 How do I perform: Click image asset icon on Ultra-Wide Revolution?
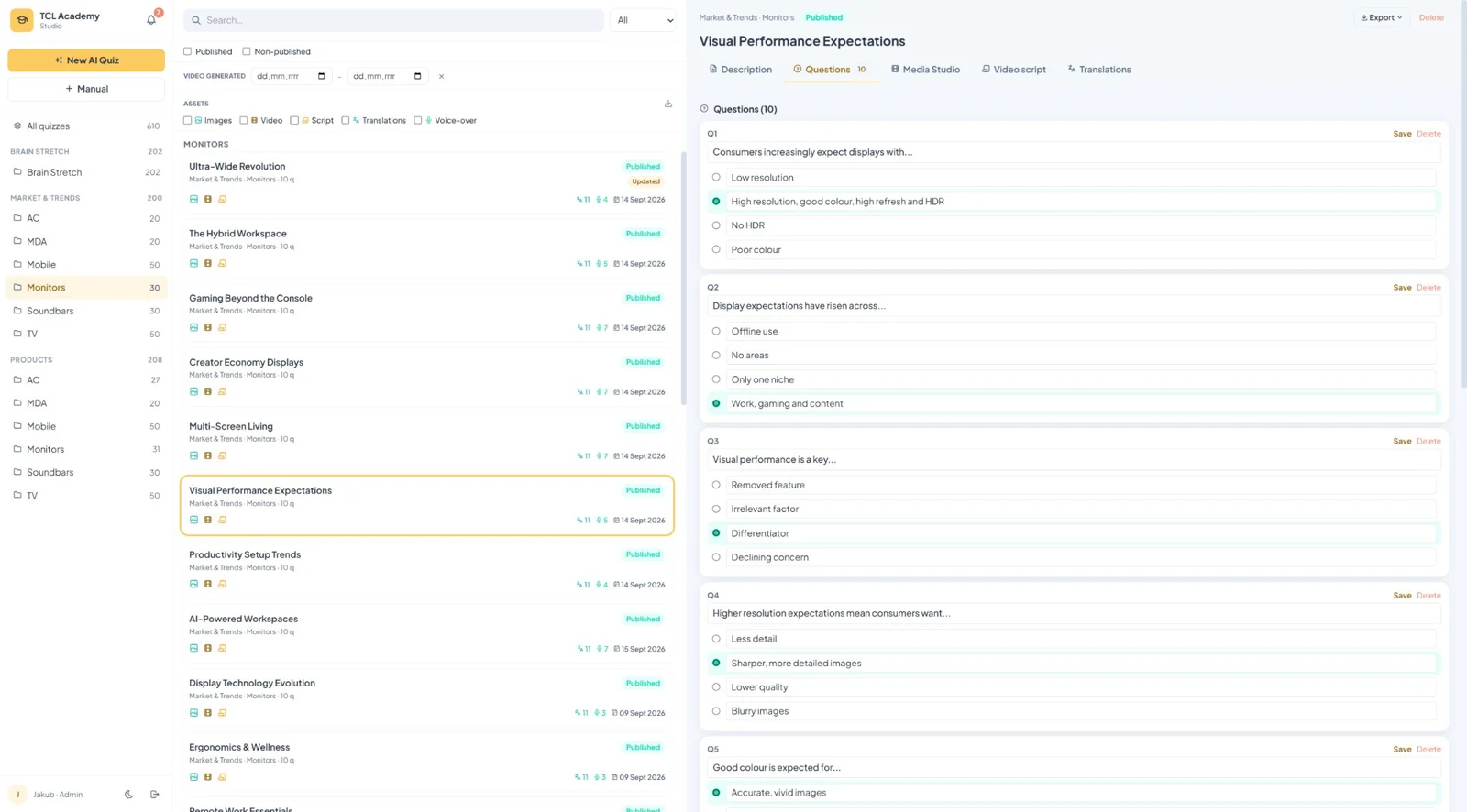(193, 199)
